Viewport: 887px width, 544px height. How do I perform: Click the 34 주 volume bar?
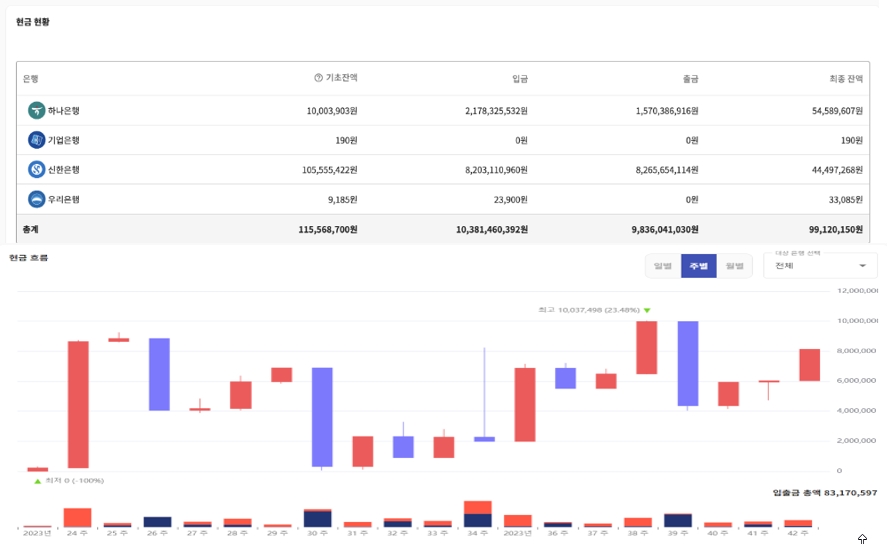click(478, 514)
